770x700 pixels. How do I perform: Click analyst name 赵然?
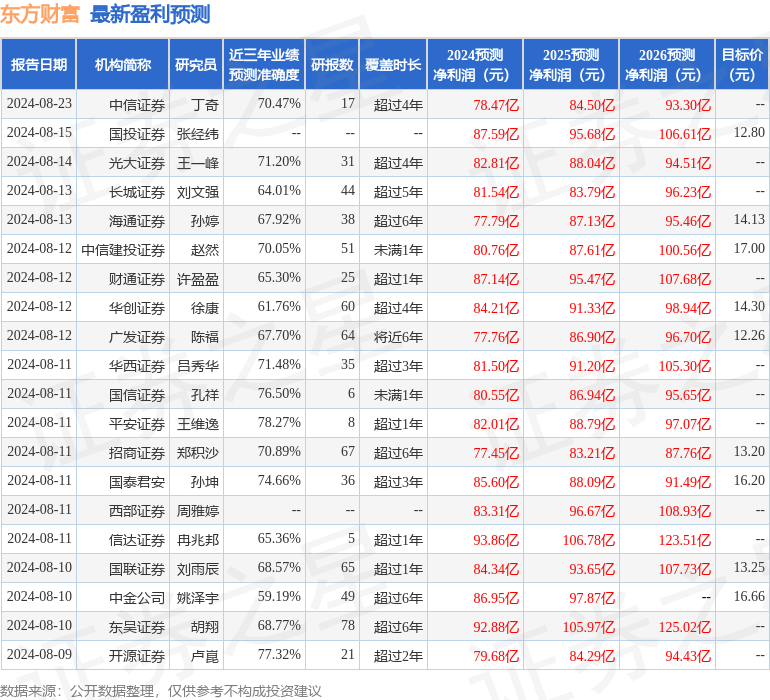(205, 250)
